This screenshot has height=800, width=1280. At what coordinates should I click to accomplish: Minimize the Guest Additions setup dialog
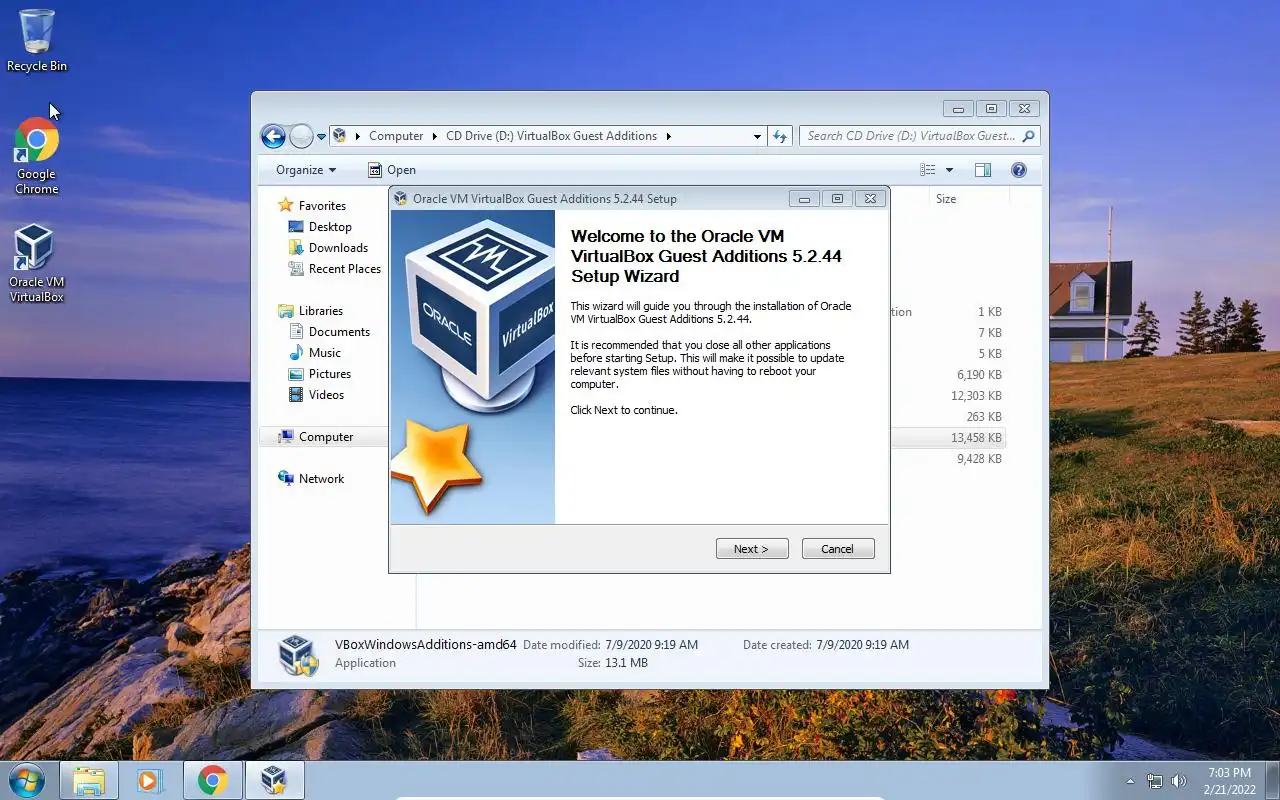tap(804, 199)
